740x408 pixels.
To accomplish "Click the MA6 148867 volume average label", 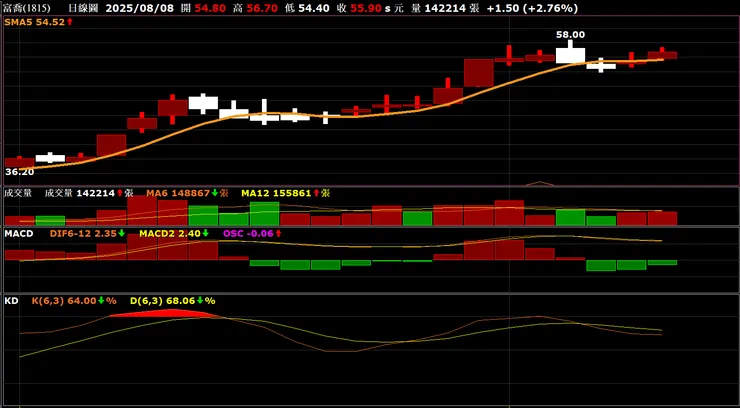I will pos(177,192).
